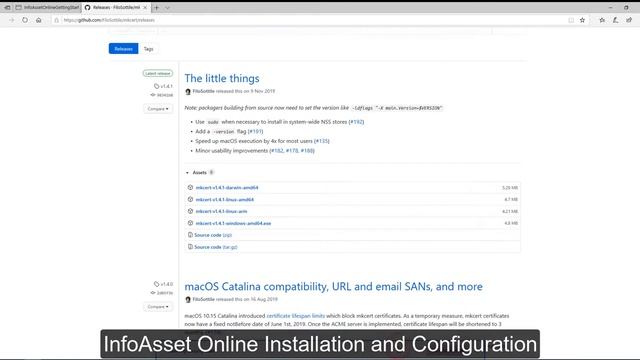Screen dimensions: 640x360
Task: Open the v1.4.0 tag link
Action: pyautogui.click(x=164, y=284)
